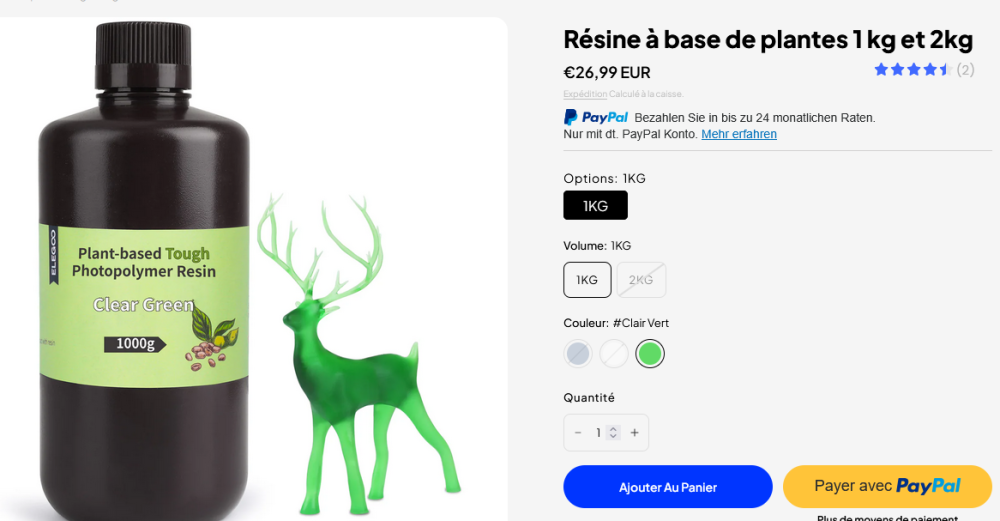This screenshot has height=521, width=1000.
Task: Click Plus de moyens de paiement link
Action: click(x=887, y=517)
